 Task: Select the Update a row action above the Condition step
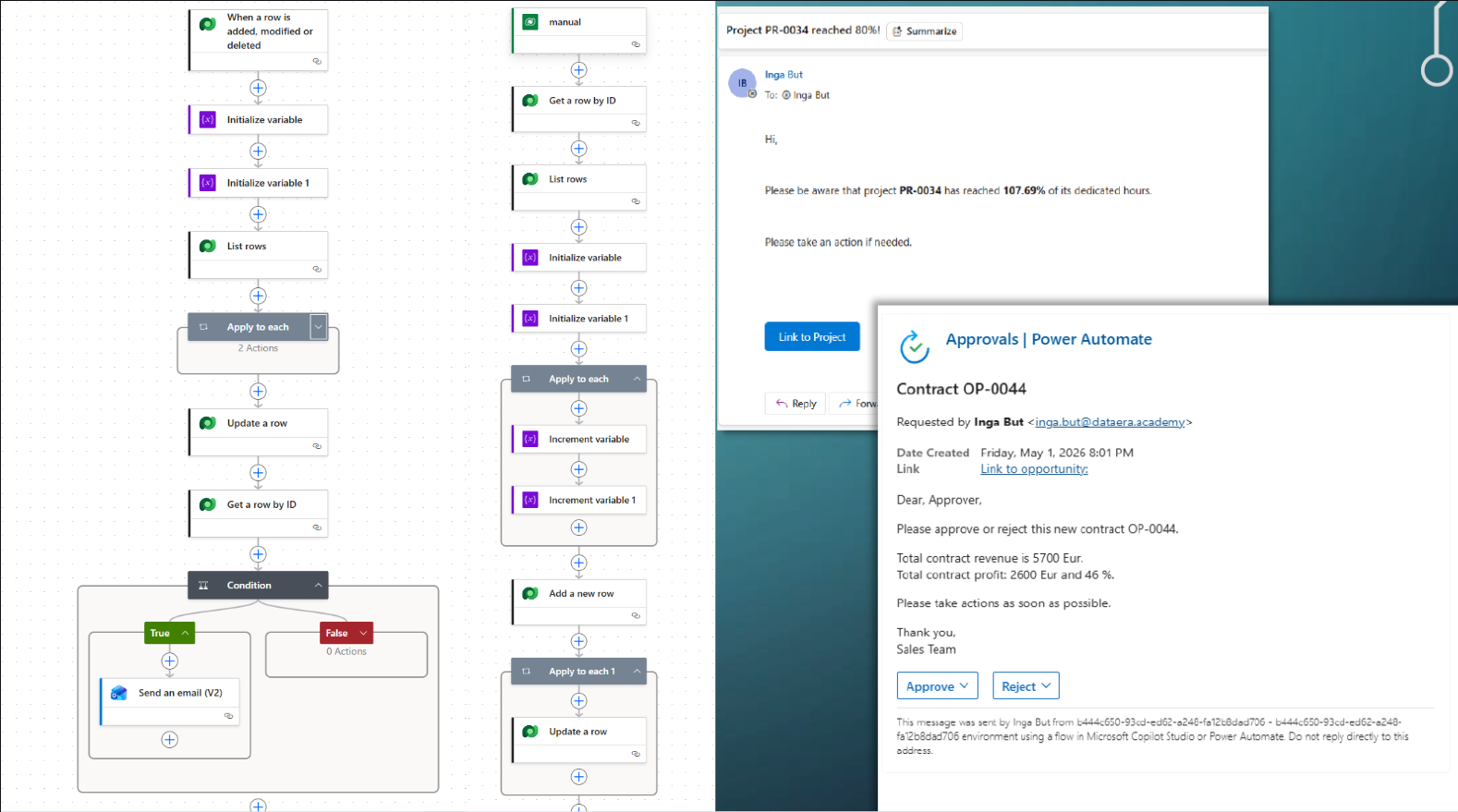[258, 432]
